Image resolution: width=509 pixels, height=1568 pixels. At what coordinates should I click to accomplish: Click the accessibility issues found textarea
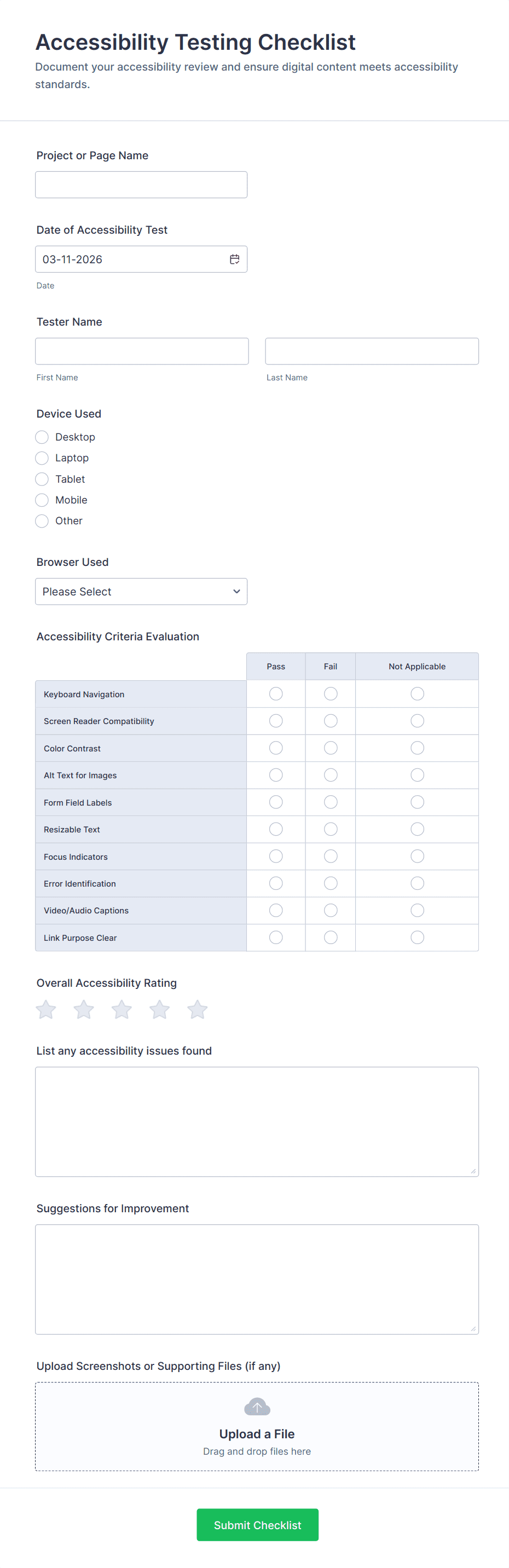coord(257,1121)
